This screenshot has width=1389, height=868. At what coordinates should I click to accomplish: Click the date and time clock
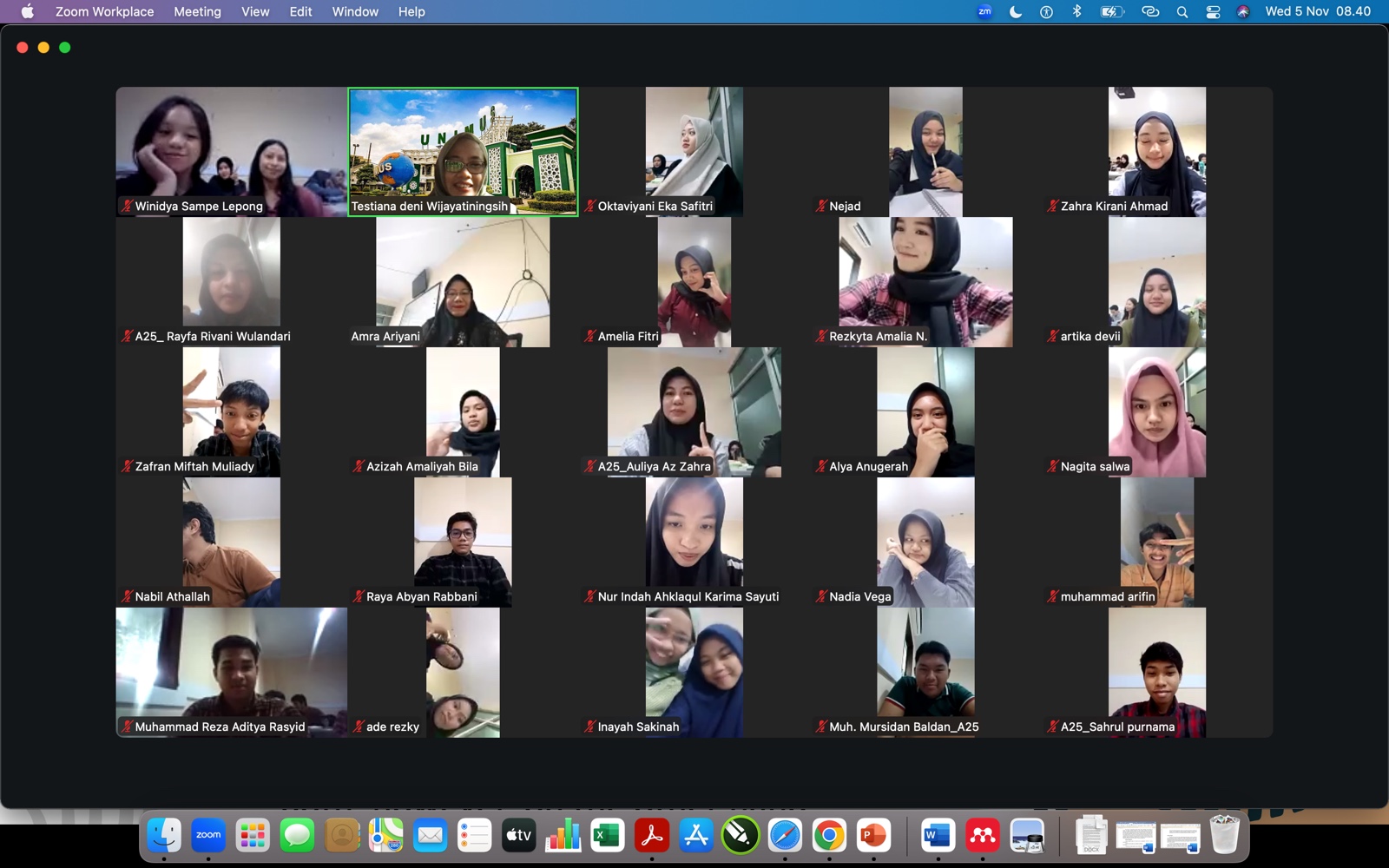click(1317, 11)
